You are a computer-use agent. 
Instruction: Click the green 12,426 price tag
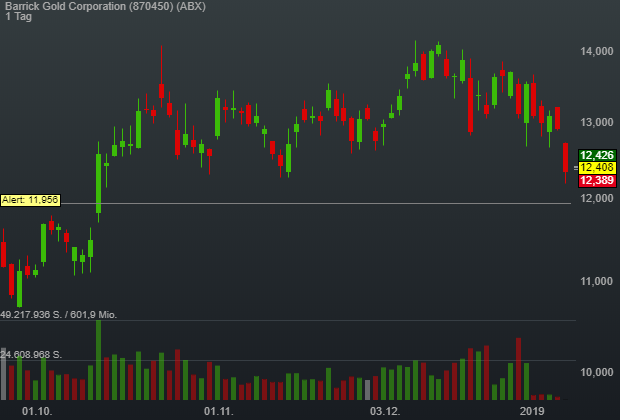point(597,155)
